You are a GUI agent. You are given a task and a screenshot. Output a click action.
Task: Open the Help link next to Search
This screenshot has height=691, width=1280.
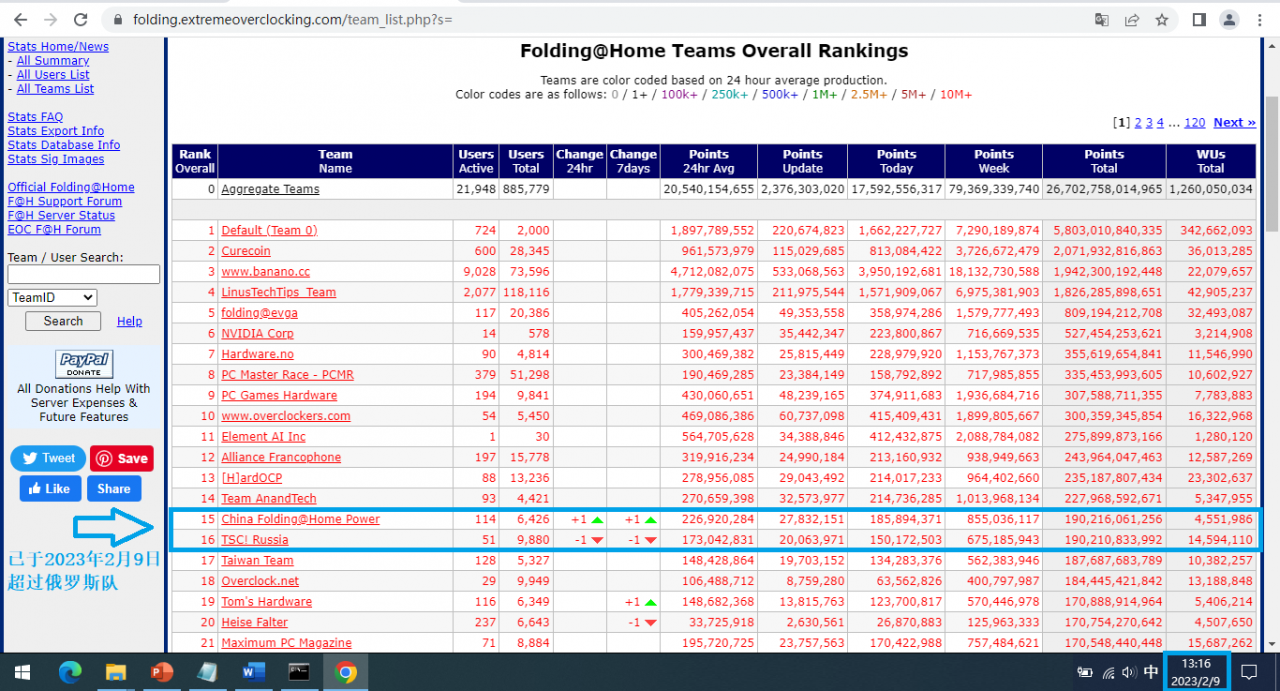point(130,321)
